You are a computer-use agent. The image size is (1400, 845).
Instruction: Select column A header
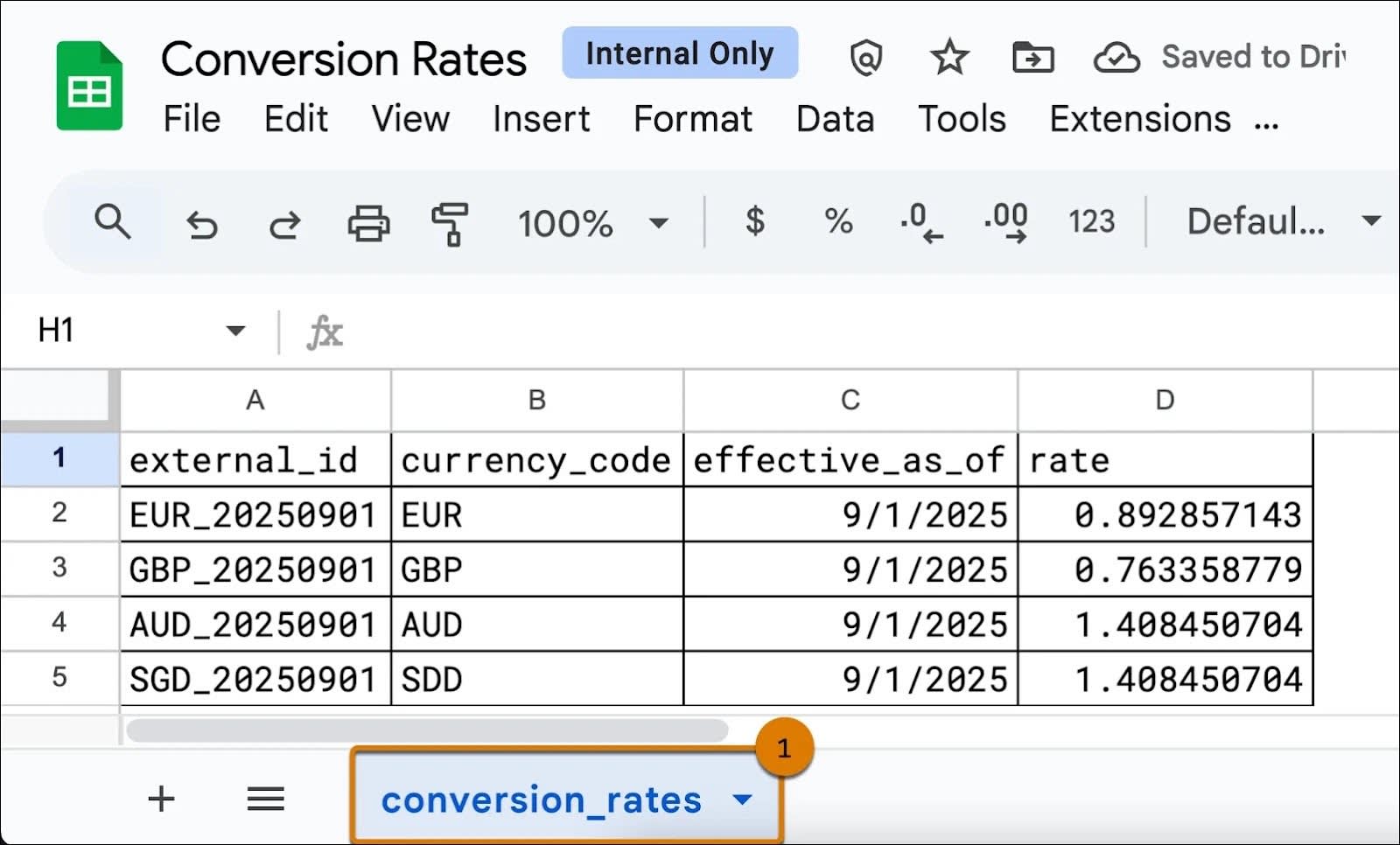click(x=255, y=400)
